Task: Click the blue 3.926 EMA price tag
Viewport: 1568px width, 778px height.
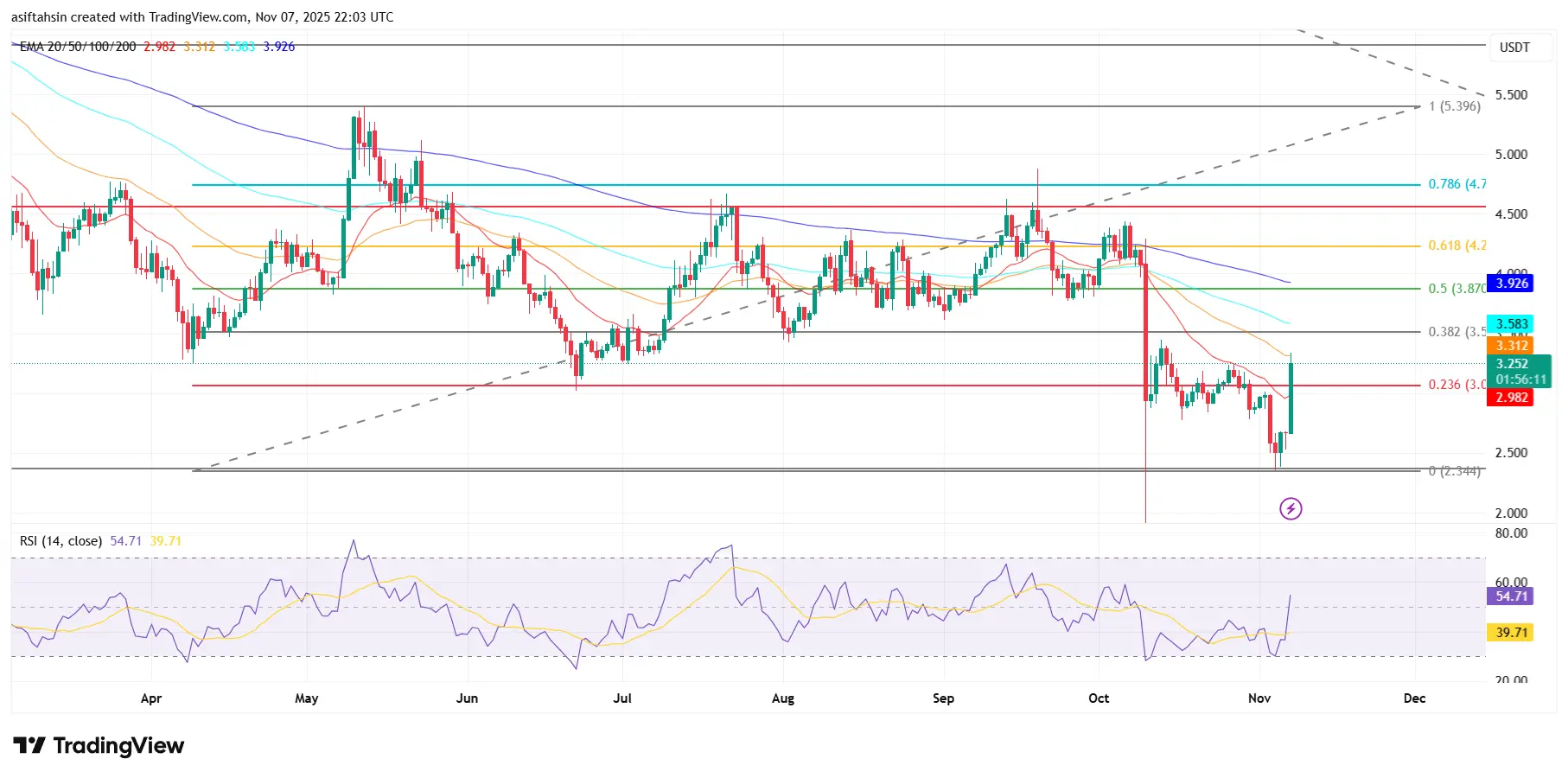Action: 1512,284
